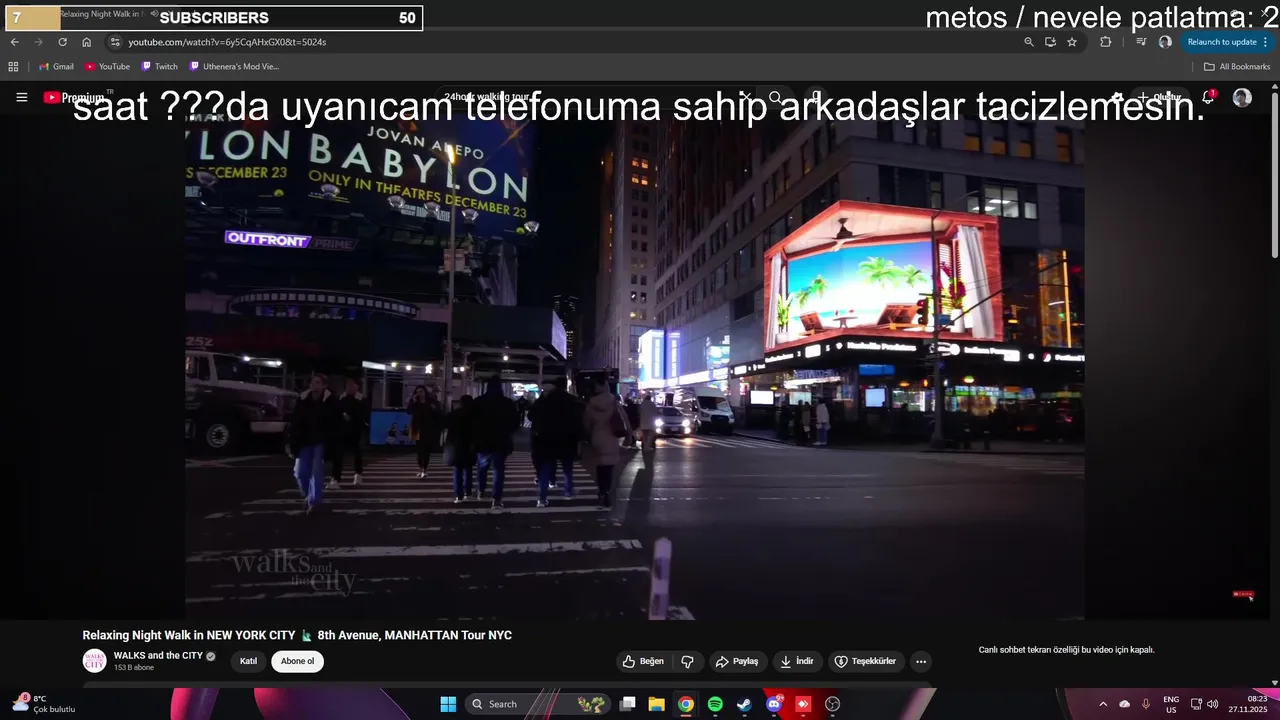Open the YouTube account avatar menu
Image resolution: width=1280 pixels, height=720 pixels.
coord(1242,97)
